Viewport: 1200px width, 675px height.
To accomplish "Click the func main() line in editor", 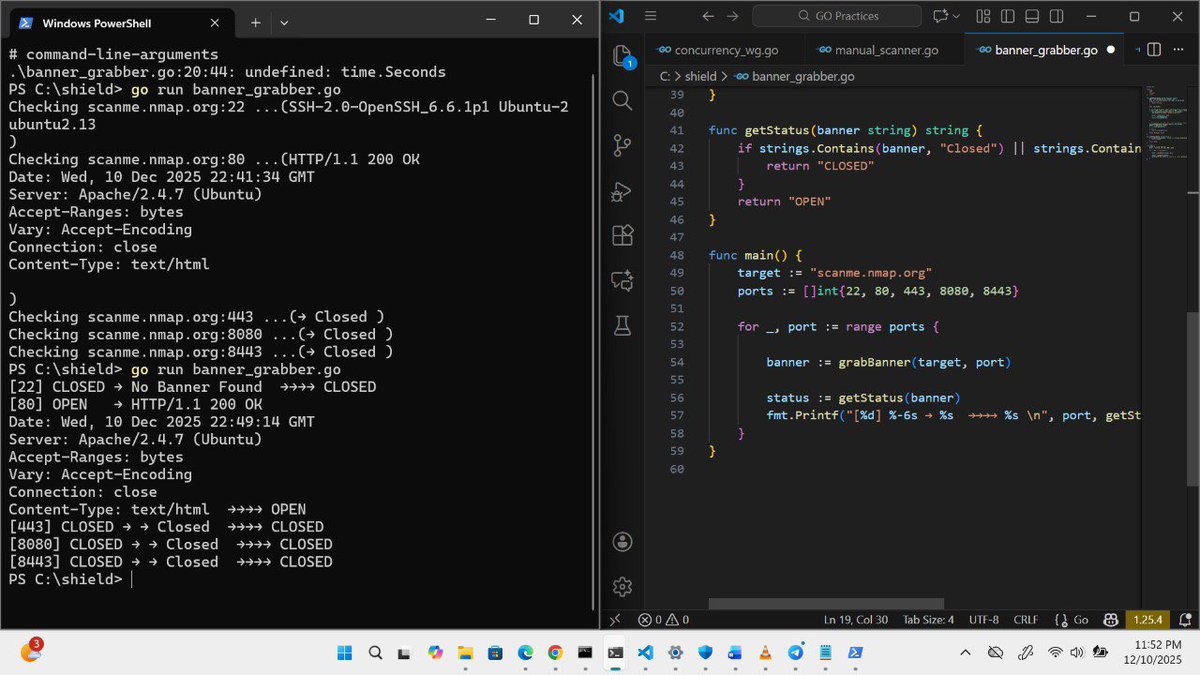I will (x=755, y=254).
